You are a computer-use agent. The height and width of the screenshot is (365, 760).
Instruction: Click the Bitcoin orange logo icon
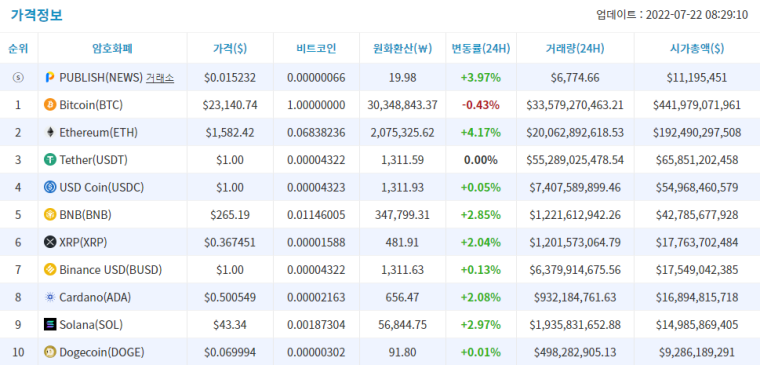point(50,105)
